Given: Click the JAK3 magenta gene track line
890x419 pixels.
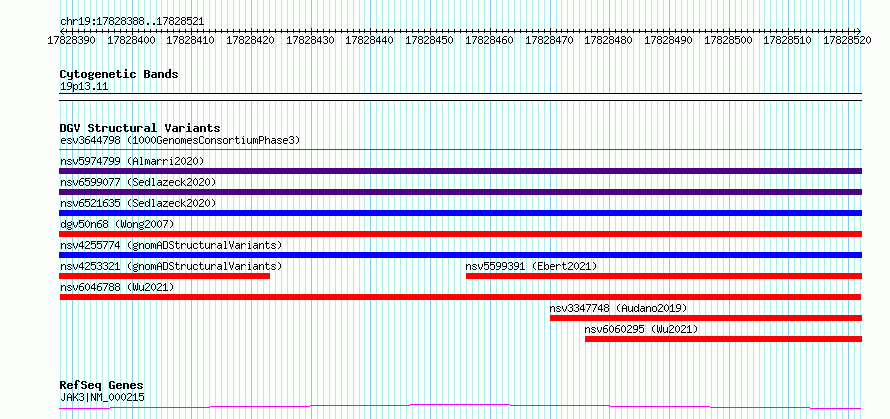Looking at the screenshot, I should tap(460, 407).
